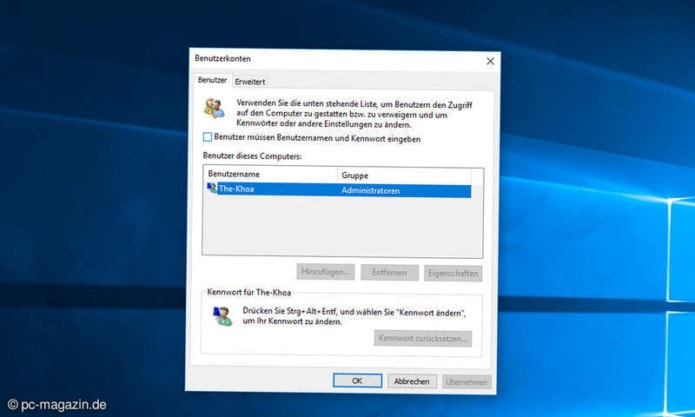Click the The-Khoa account icon in the list
Screen dimensions: 695x417
coord(211,188)
